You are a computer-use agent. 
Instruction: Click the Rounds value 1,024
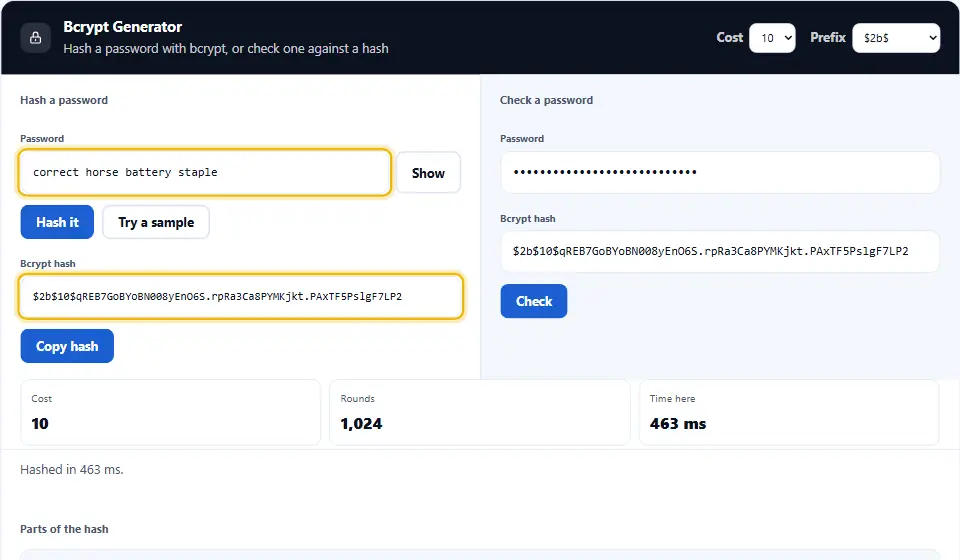361,424
